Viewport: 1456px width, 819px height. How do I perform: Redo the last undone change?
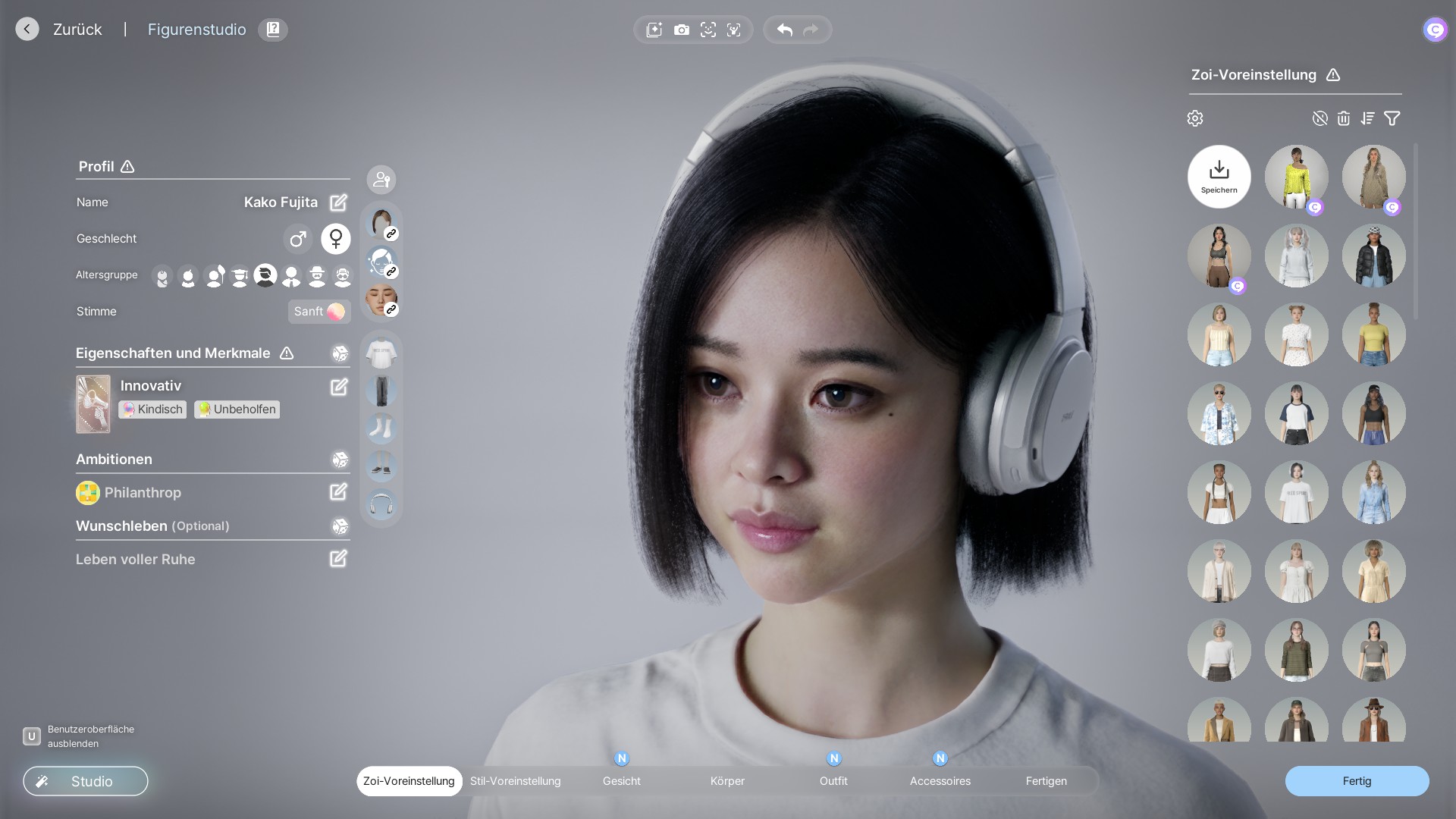coord(811,30)
